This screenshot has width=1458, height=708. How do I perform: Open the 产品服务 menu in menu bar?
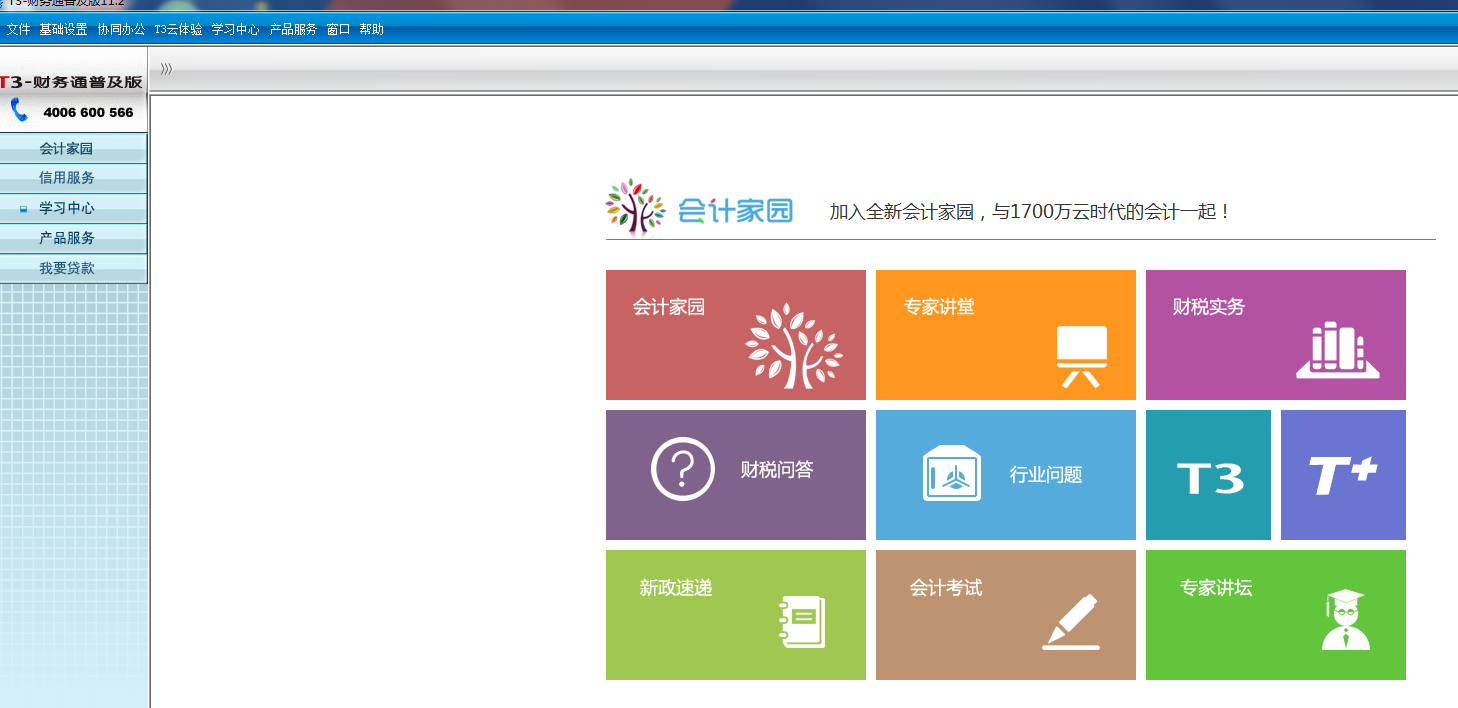tap(293, 30)
